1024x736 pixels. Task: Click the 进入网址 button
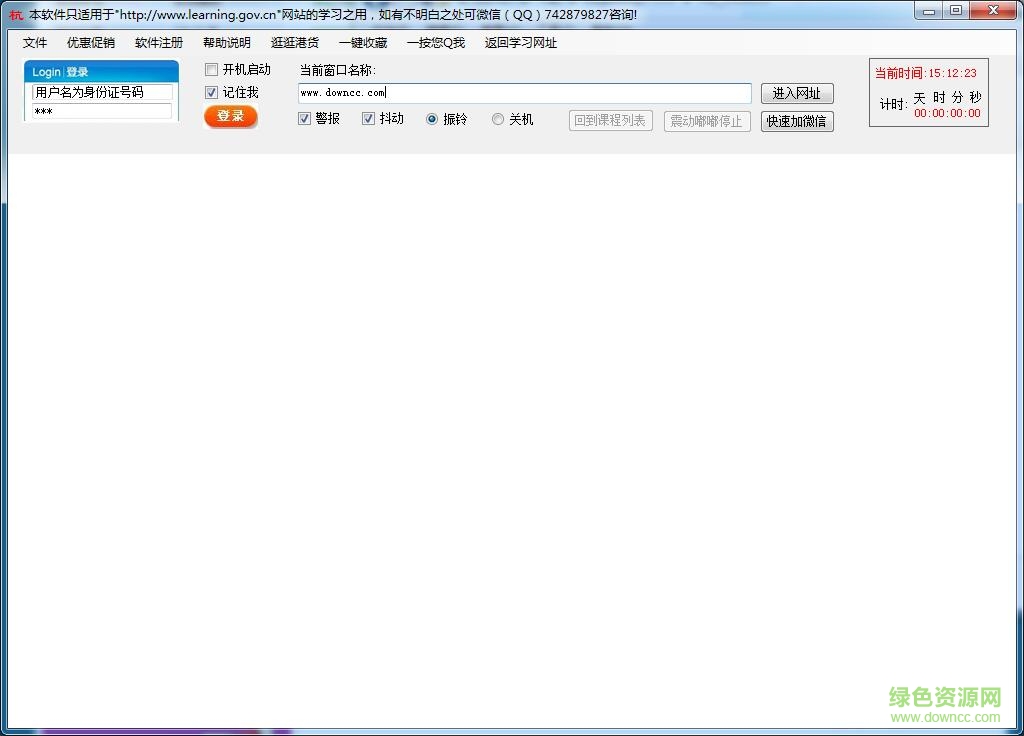(x=797, y=93)
